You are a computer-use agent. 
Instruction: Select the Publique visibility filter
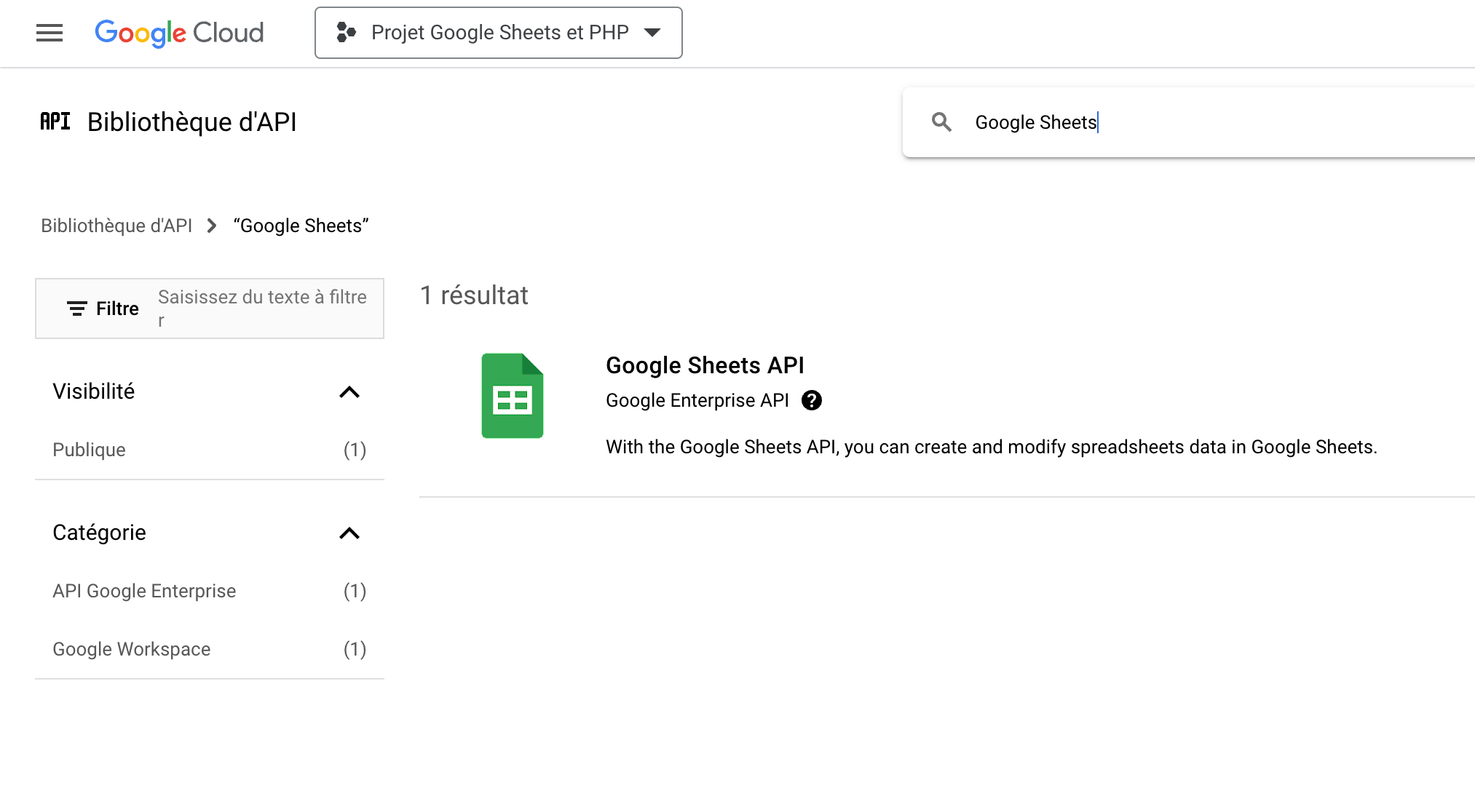pos(89,450)
